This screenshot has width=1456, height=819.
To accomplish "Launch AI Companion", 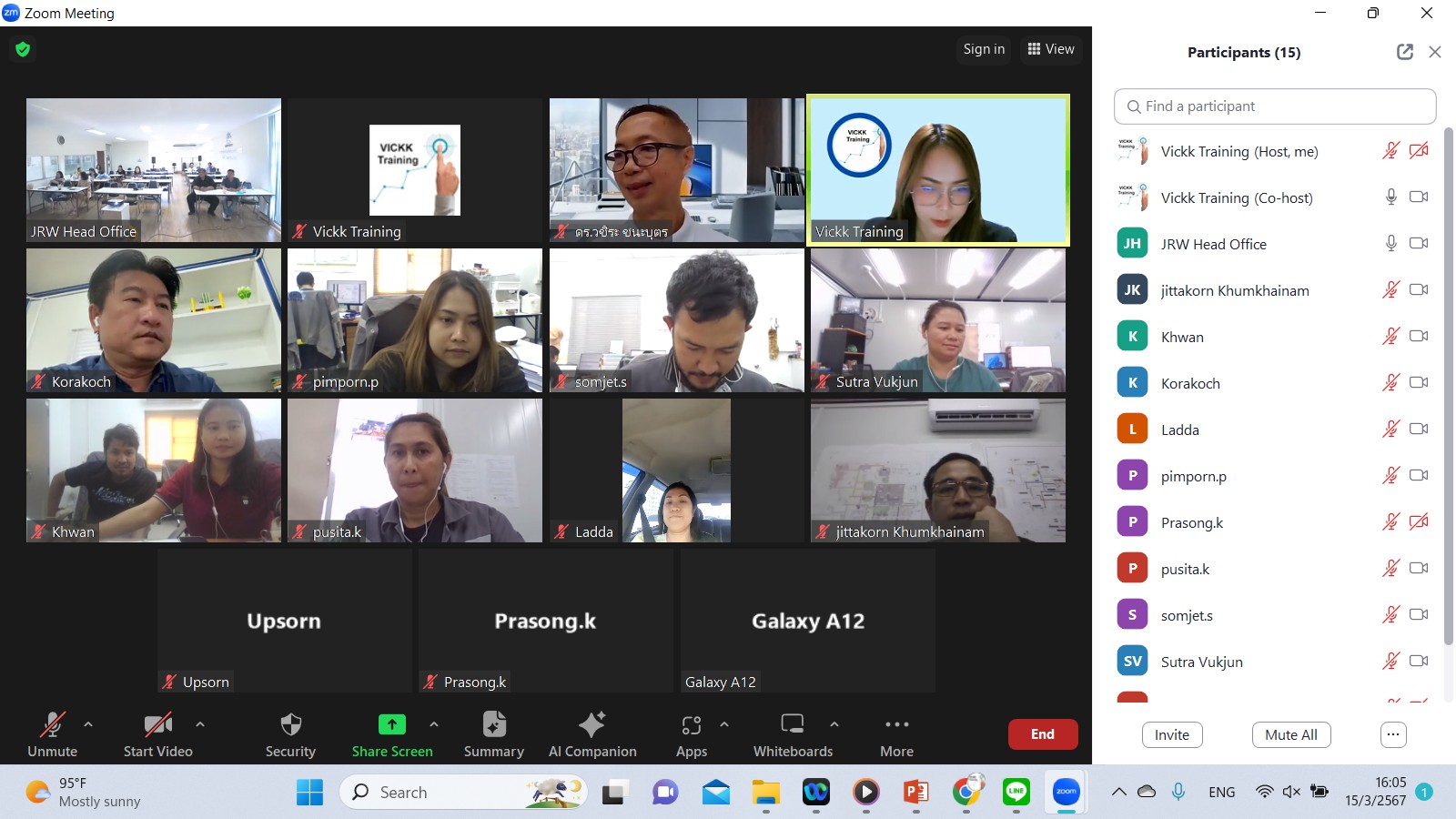I will click(592, 733).
